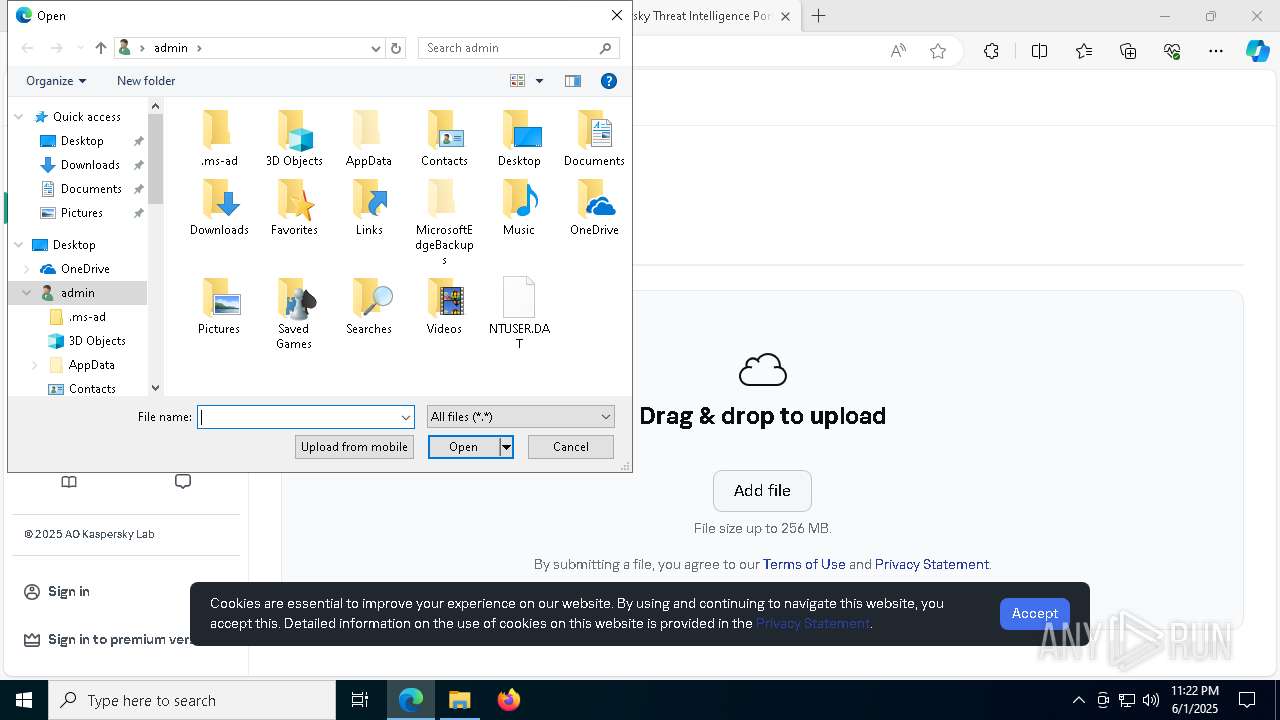
Task: Select the Pictures folder in file list
Action: tap(219, 306)
